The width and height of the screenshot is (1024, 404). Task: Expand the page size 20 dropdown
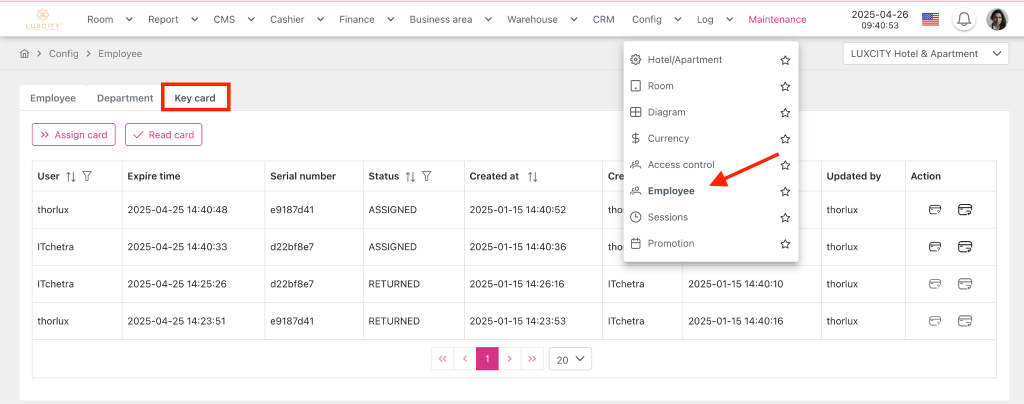coord(570,359)
